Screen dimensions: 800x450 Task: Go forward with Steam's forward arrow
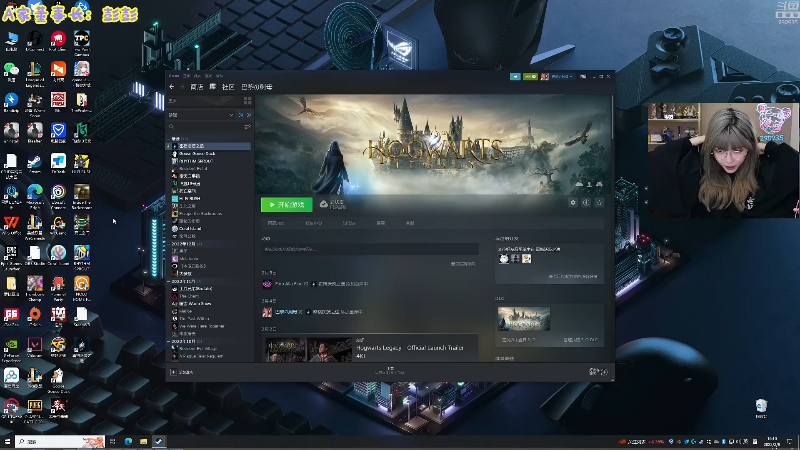[182, 87]
